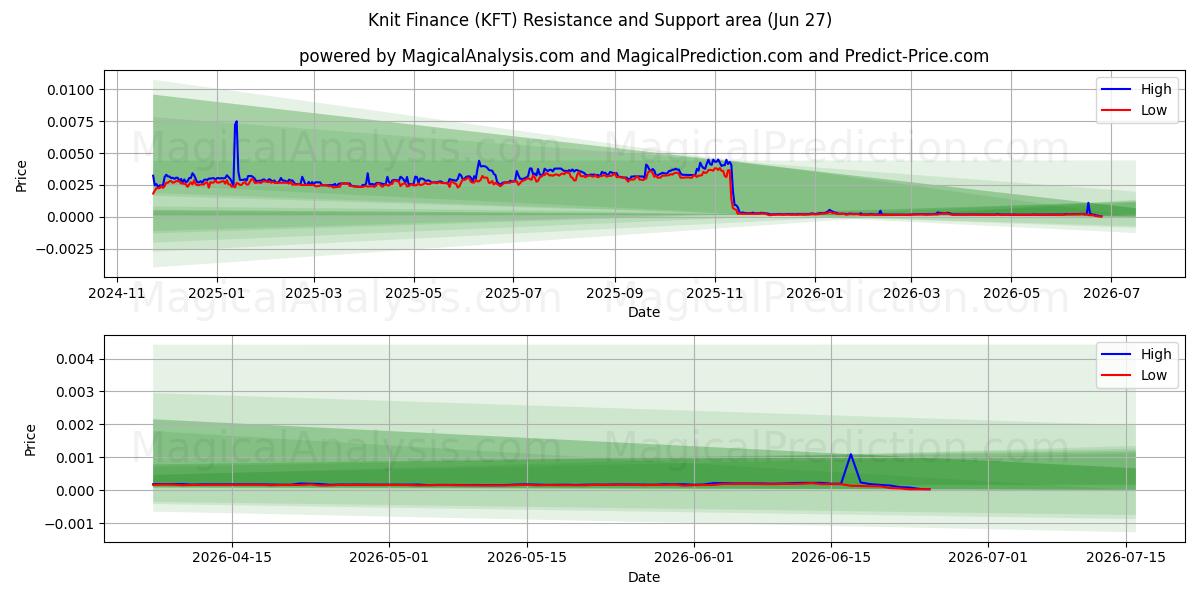
Task: Click the top chart 'Date' x-axis label
Action: pos(644,312)
